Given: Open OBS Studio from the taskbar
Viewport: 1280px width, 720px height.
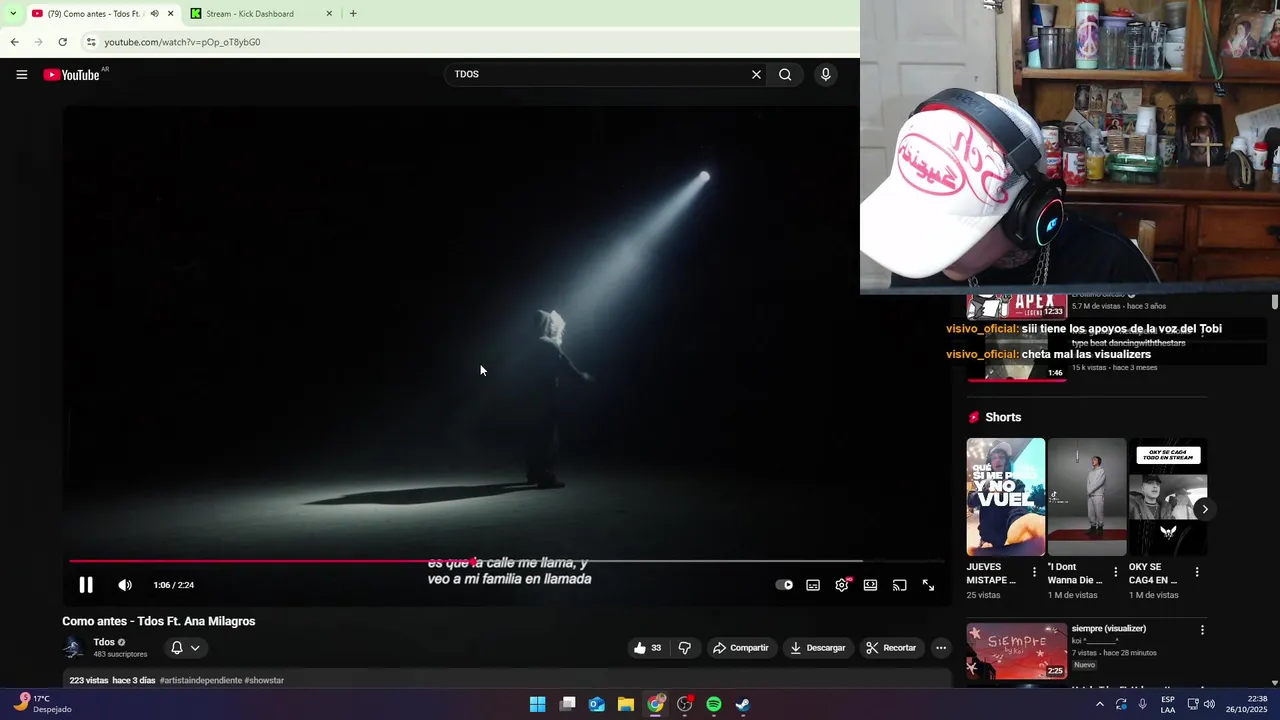Looking at the screenshot, I should (685, 704).
